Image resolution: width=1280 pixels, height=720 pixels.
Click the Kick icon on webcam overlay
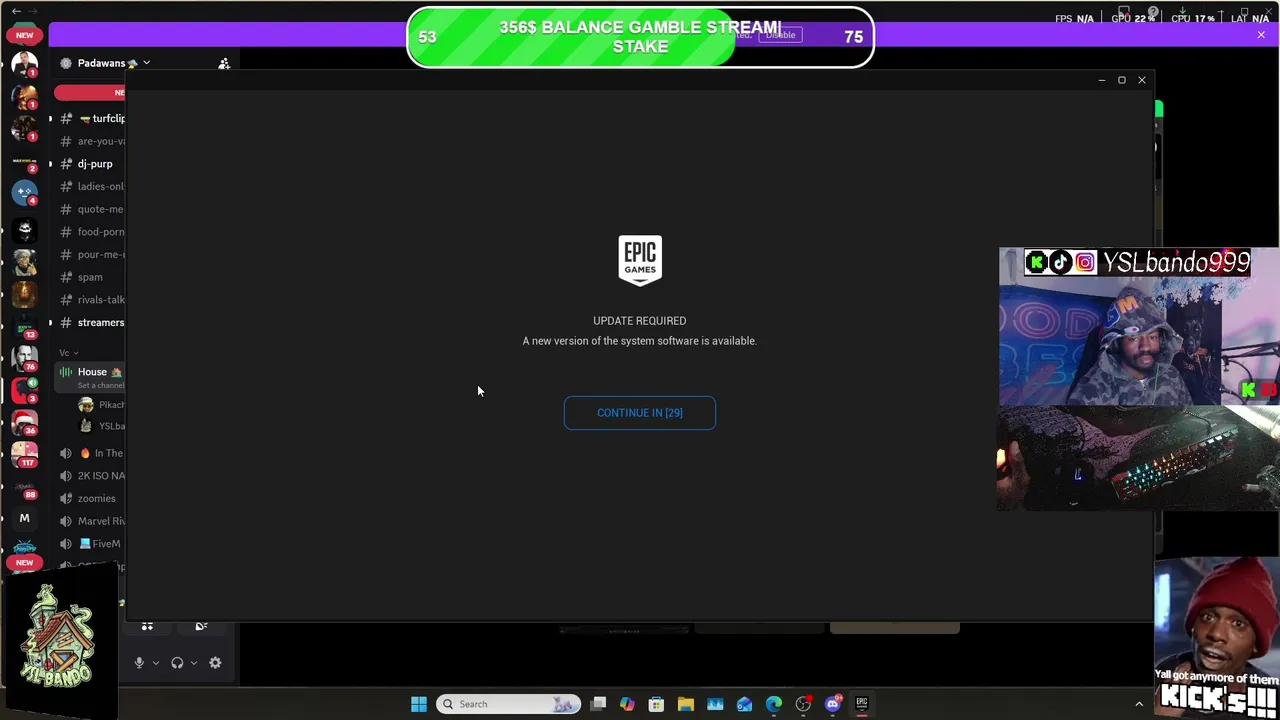coord(1036,263)
